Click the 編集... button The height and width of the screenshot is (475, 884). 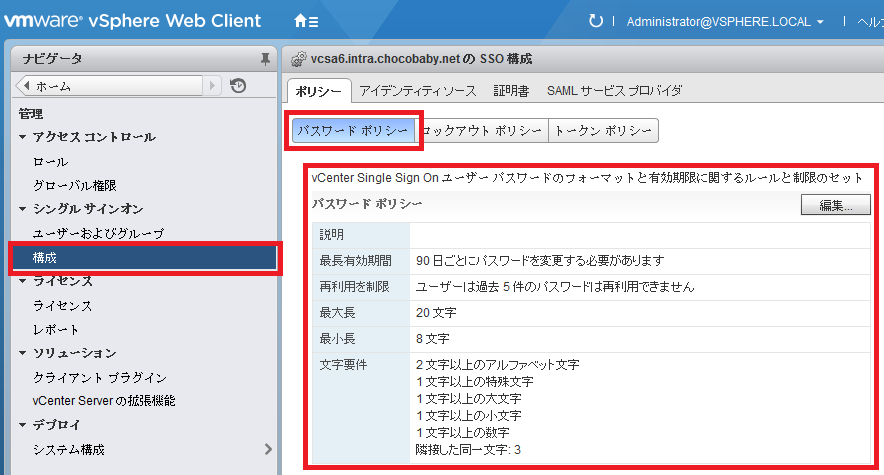pyautogui.click(x=836, y=205)
